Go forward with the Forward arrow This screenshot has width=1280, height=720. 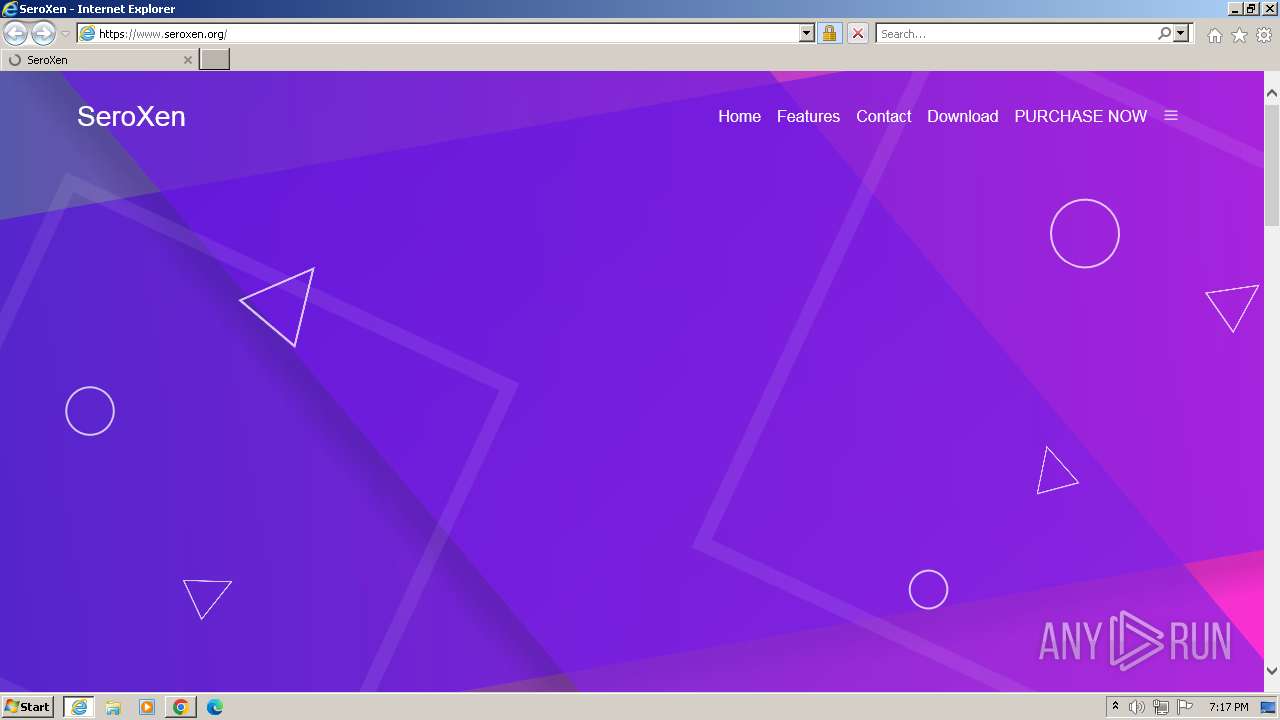(43, 34)
